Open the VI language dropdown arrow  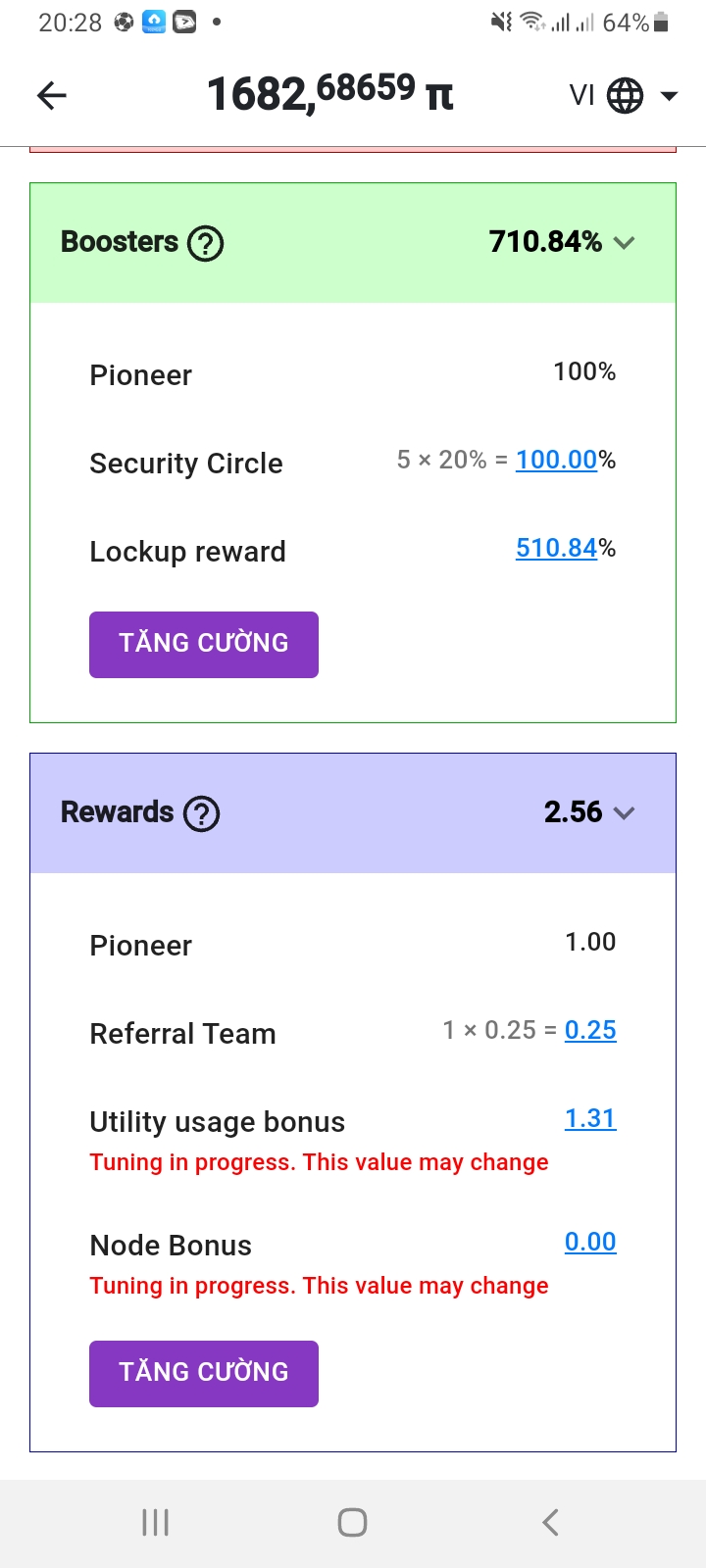(670, 96)
